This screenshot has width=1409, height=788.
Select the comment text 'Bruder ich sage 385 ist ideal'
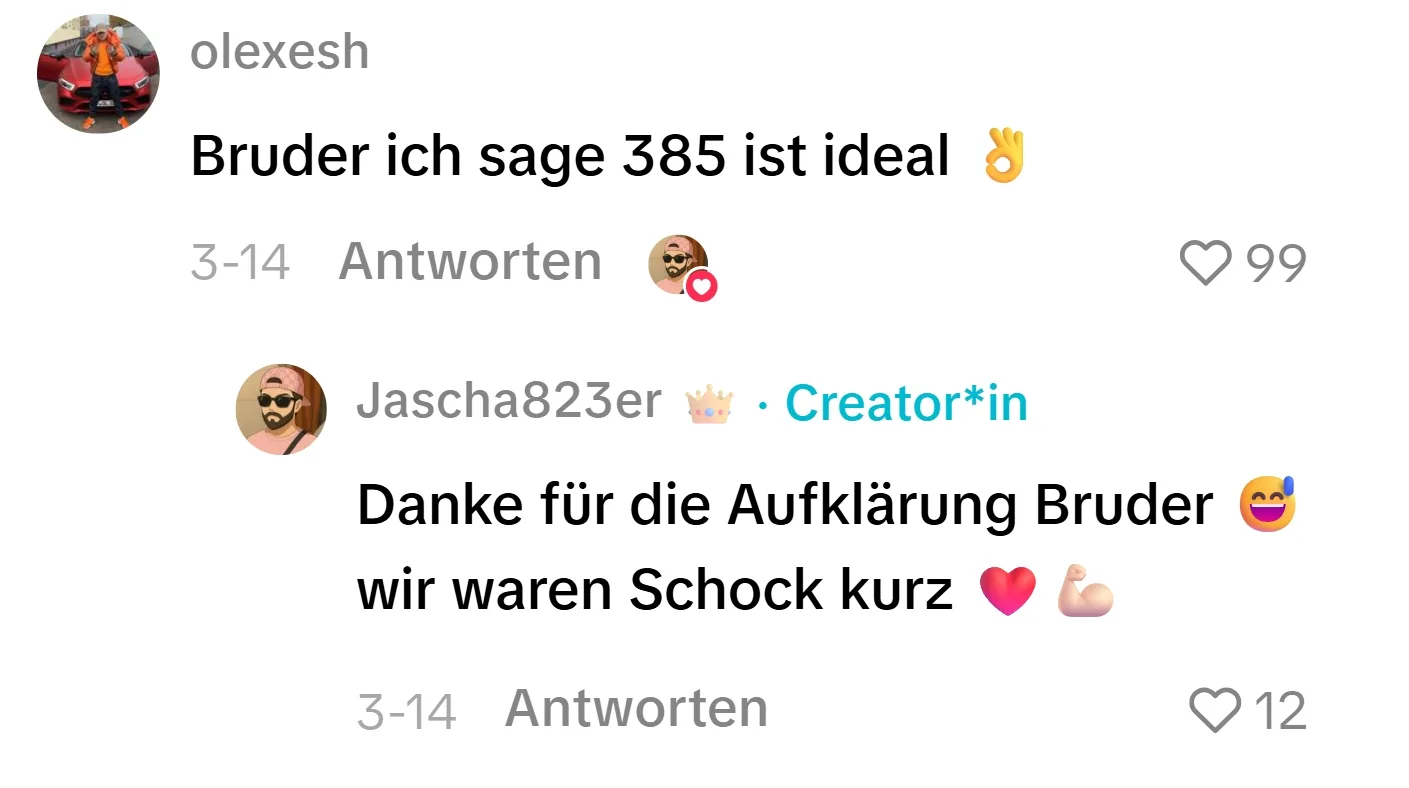[x=570, y=156]
